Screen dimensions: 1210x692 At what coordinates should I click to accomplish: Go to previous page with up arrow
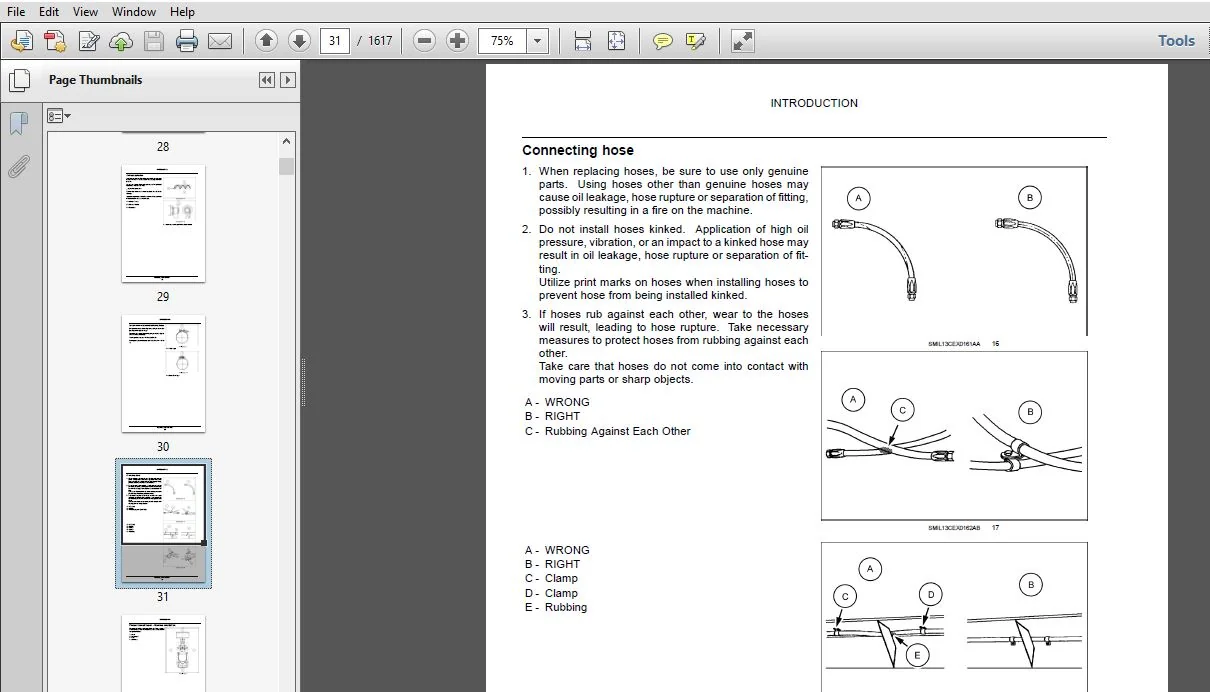tap(266, 41)
